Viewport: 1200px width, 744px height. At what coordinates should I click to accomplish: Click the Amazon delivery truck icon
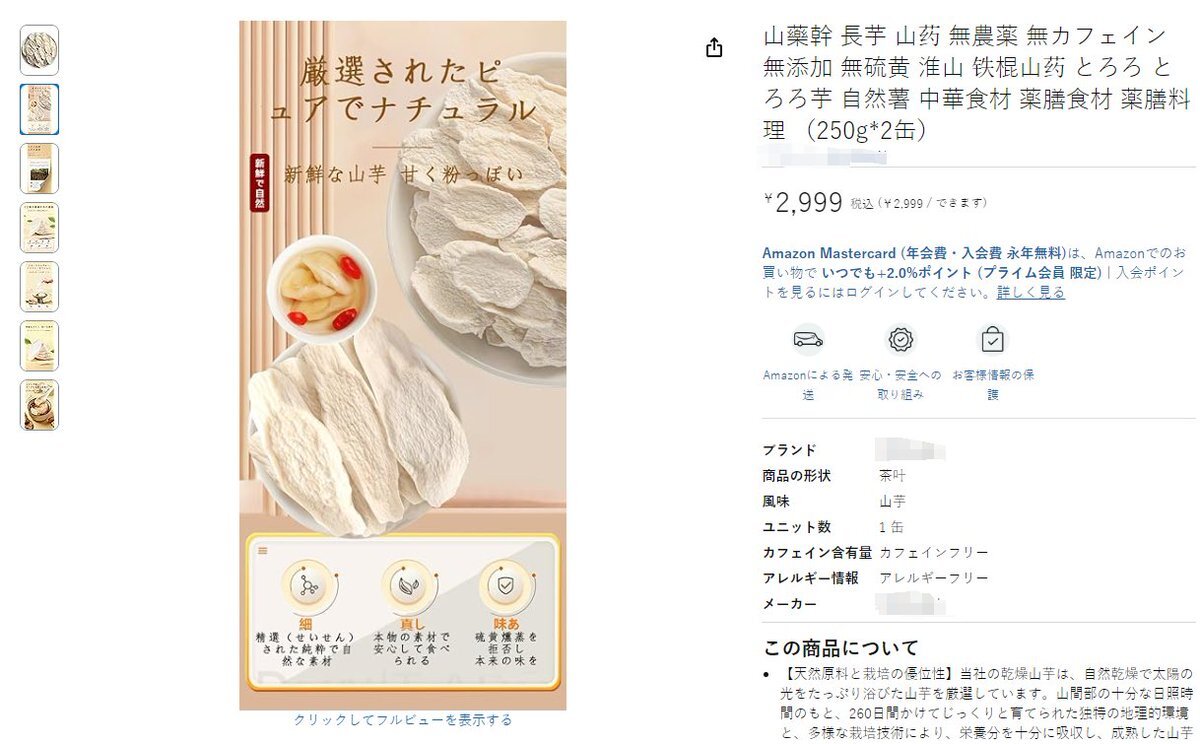point(808,340)
